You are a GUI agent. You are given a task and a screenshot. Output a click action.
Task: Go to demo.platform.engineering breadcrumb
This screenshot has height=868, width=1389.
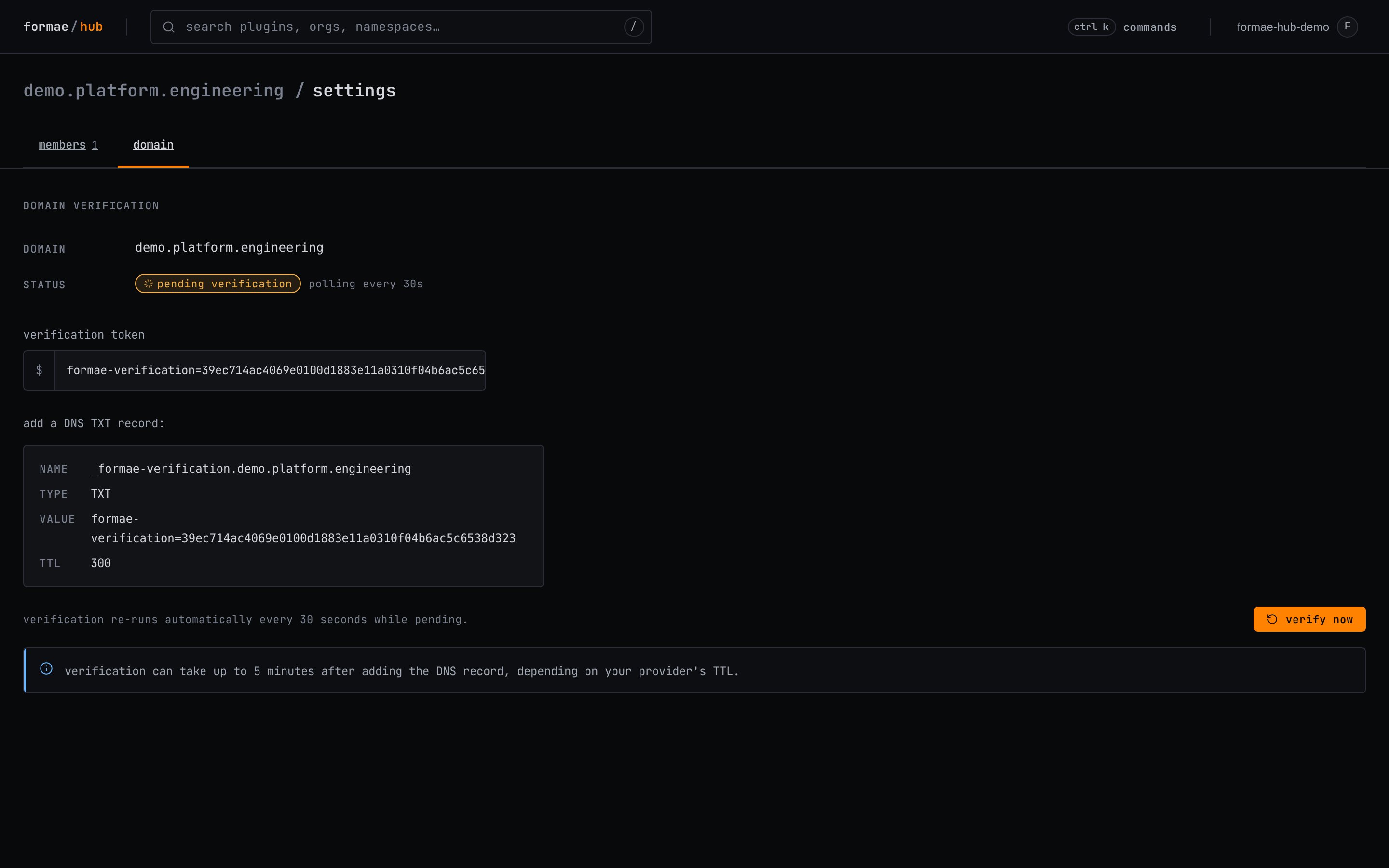pos(153,91)
